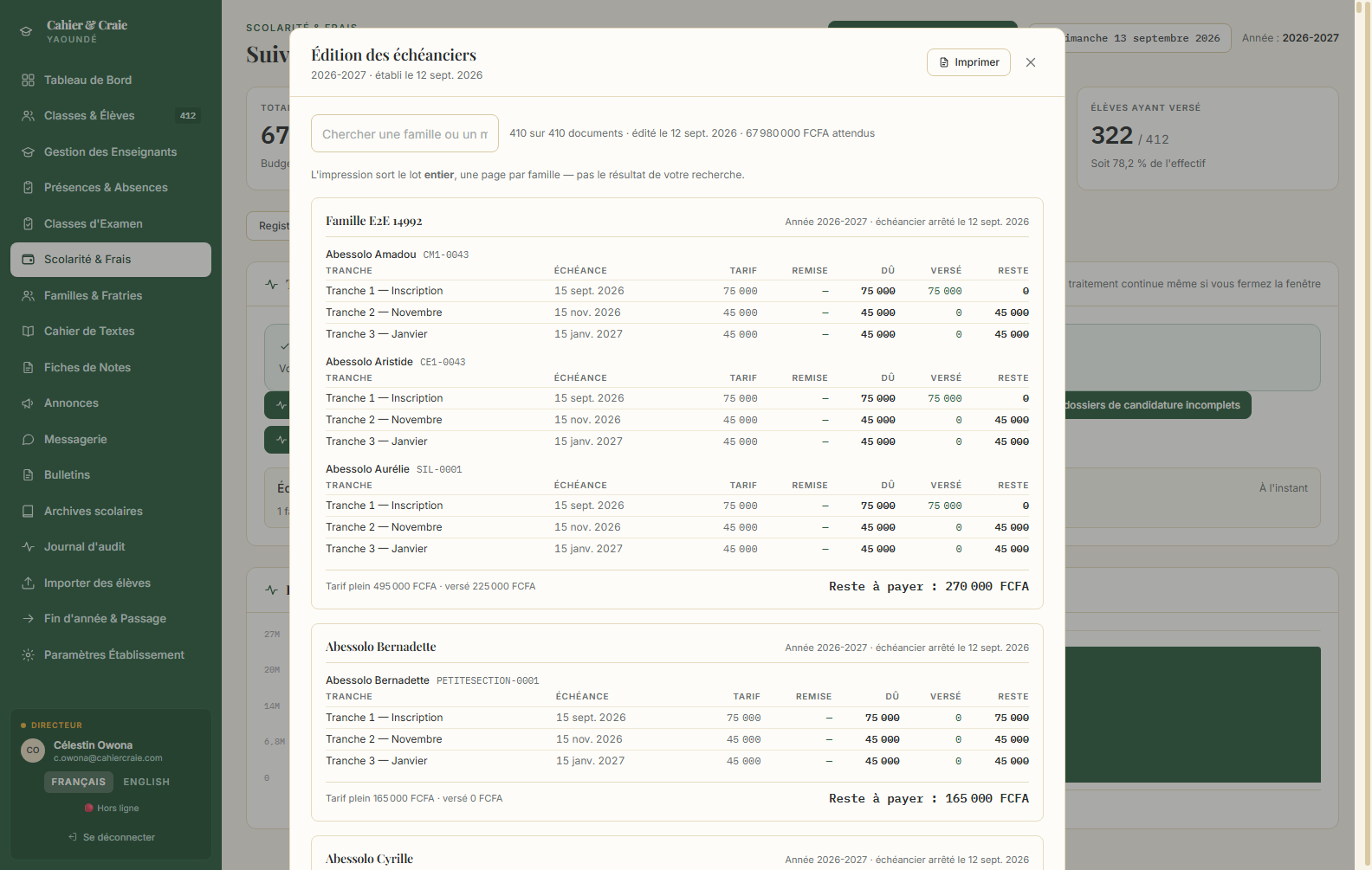Click Abessolo Aurélie student name
The image size is (1372, 870).
click(x=367, y=469)
